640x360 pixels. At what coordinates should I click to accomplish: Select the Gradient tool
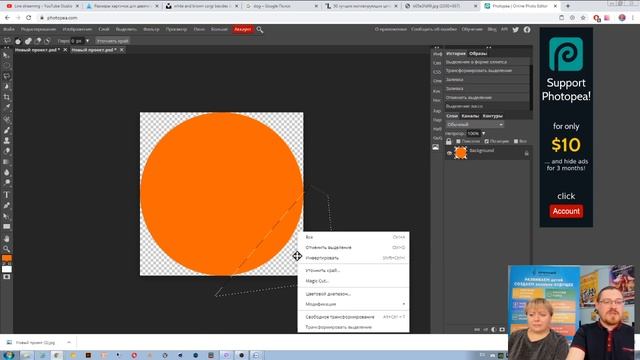pyautogui.click(x=6, y=162)
